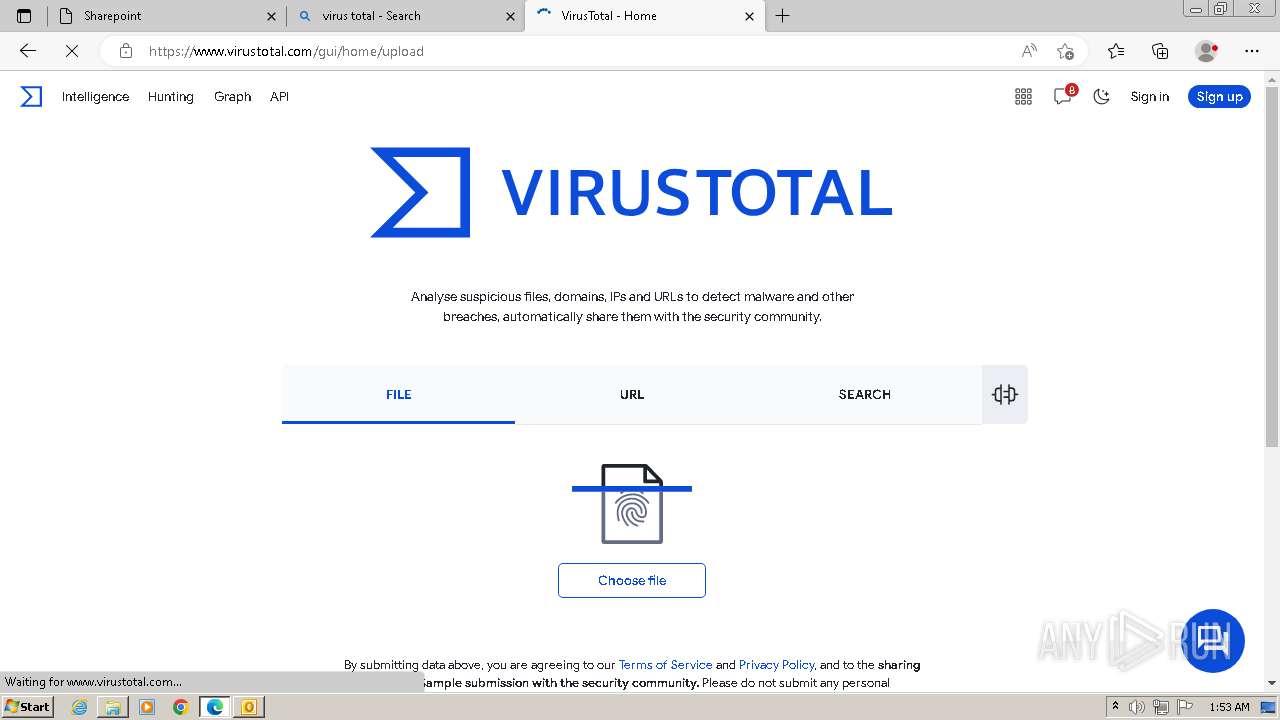The image size is (1280, 720).
Task: Open Internet Explorer from taskbar
Action: tap(80, 707)
